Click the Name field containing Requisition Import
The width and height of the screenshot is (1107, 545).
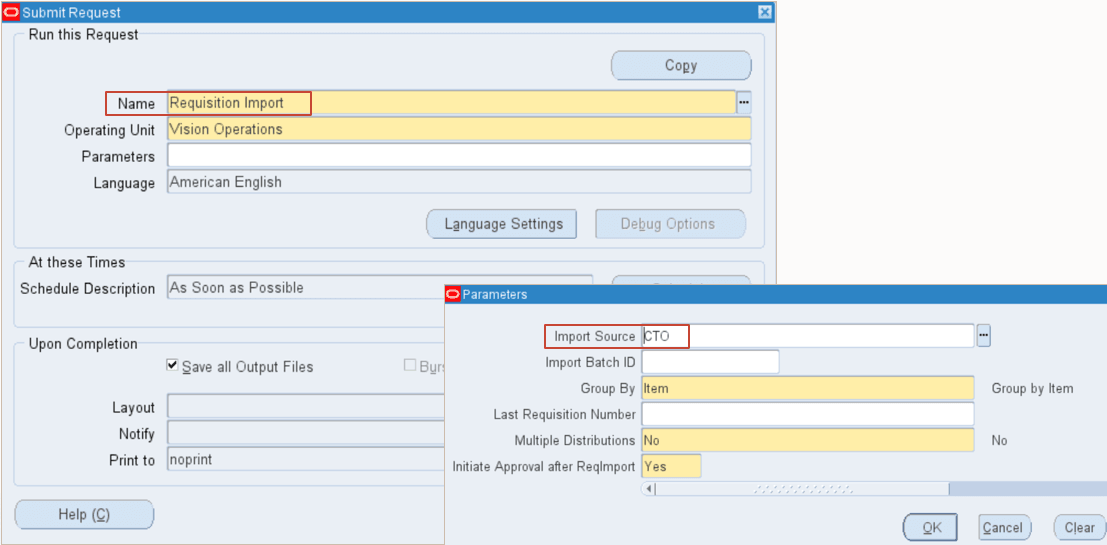[452, 103]
